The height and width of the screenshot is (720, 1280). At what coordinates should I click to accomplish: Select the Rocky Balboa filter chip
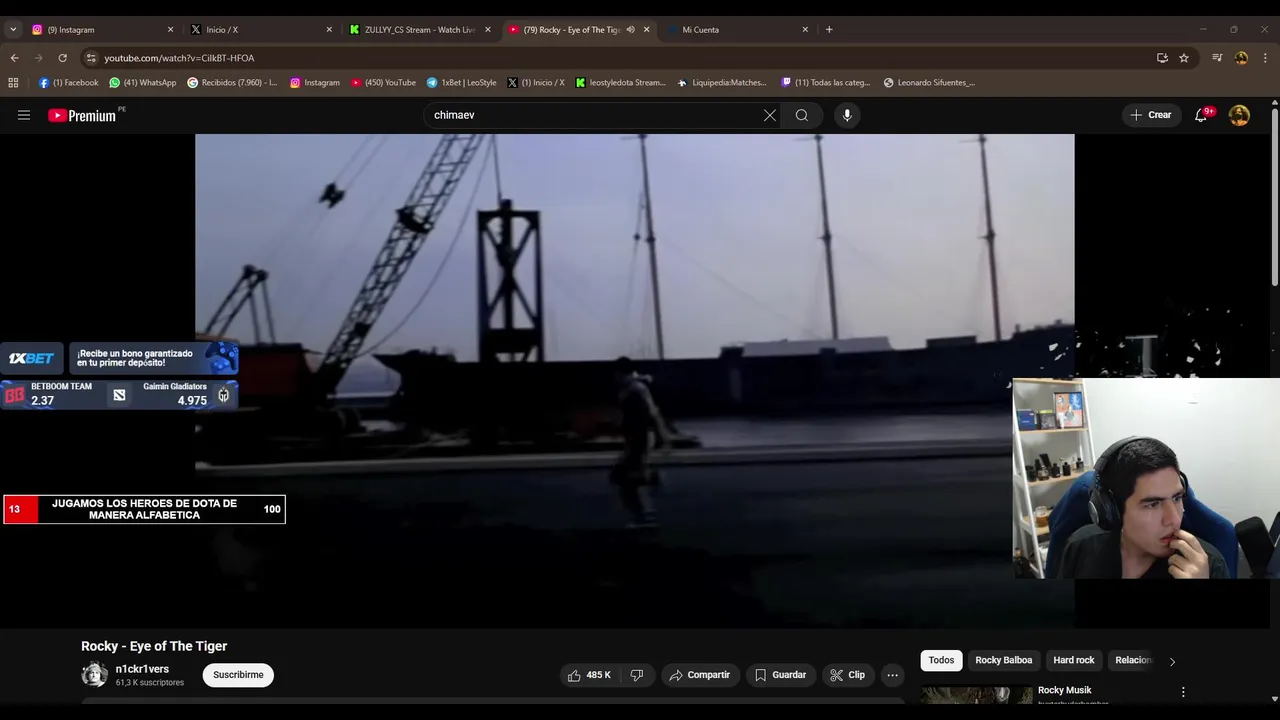1003,661
